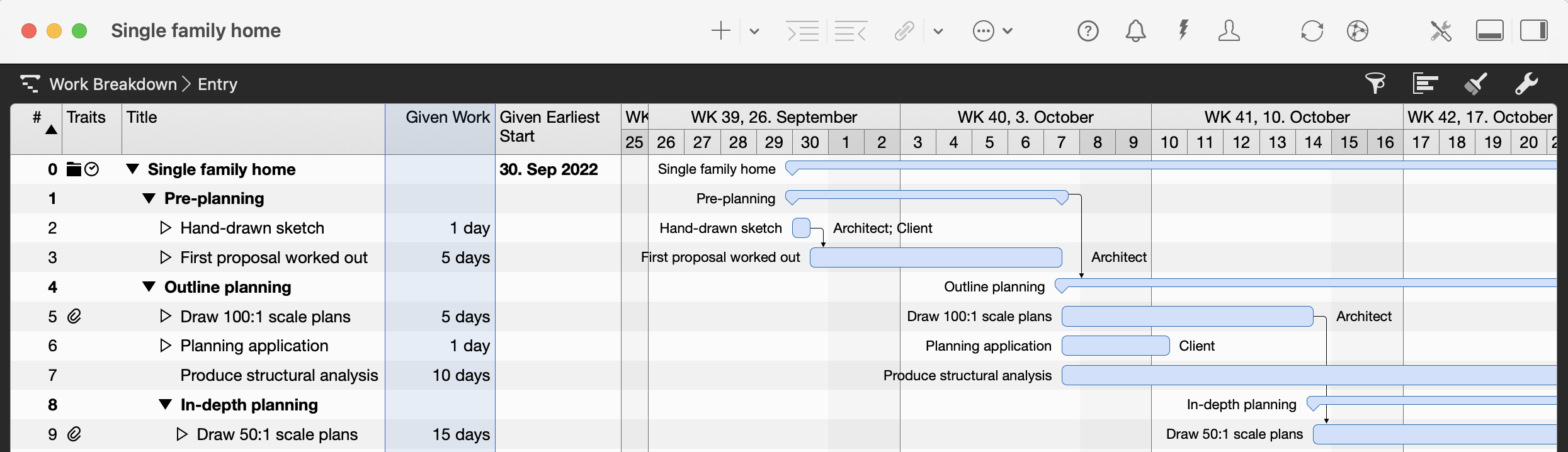1568x452 pixels.
Task: Click the paperclip trait on Draw 100:1 scale plans
Action: pos(75,316)
